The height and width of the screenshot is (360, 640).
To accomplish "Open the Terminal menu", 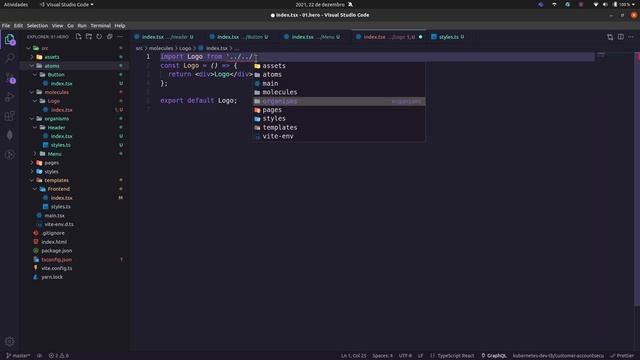I will tap(100, 25).
